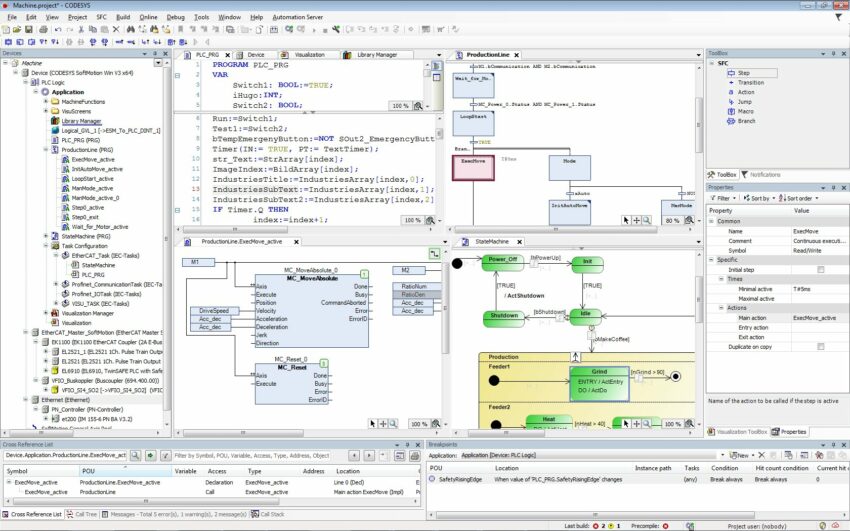Click the Undo arrow icon in the toolbar
The height and width of the screenshot is (531, 850).
point(58,29)
